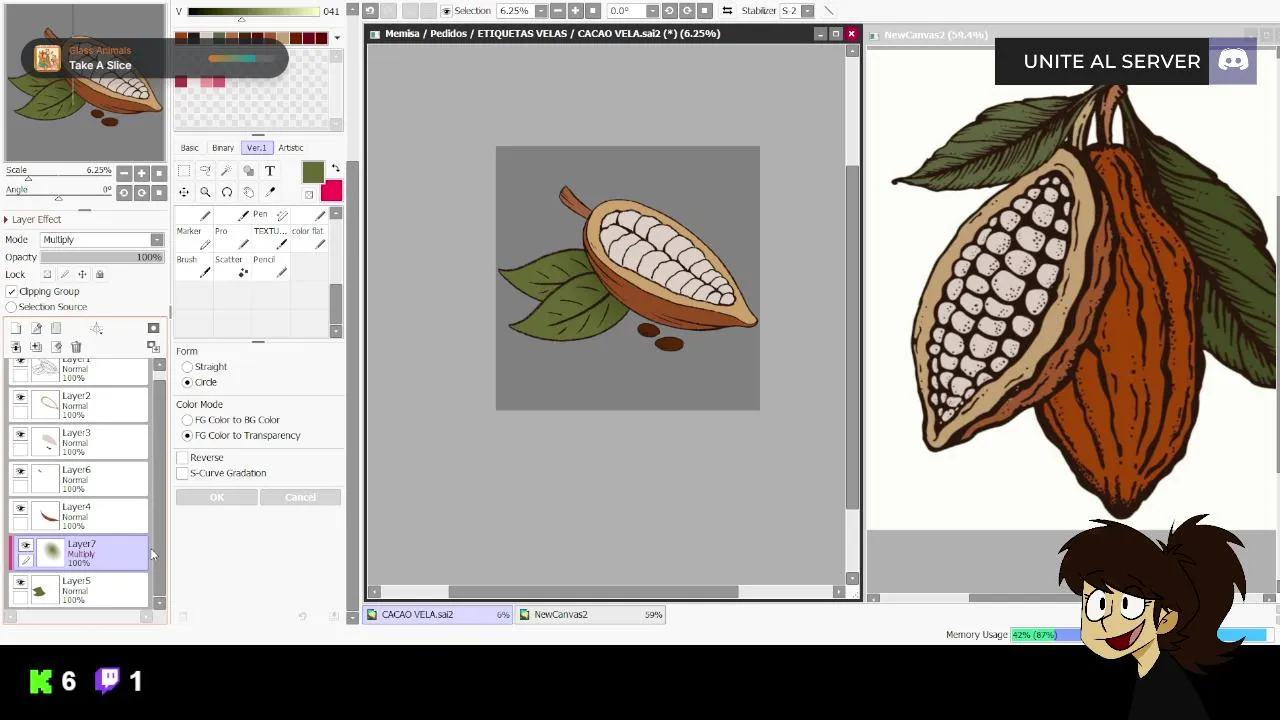Hide Layer5 using its eye icon

(x=20, y=582)
